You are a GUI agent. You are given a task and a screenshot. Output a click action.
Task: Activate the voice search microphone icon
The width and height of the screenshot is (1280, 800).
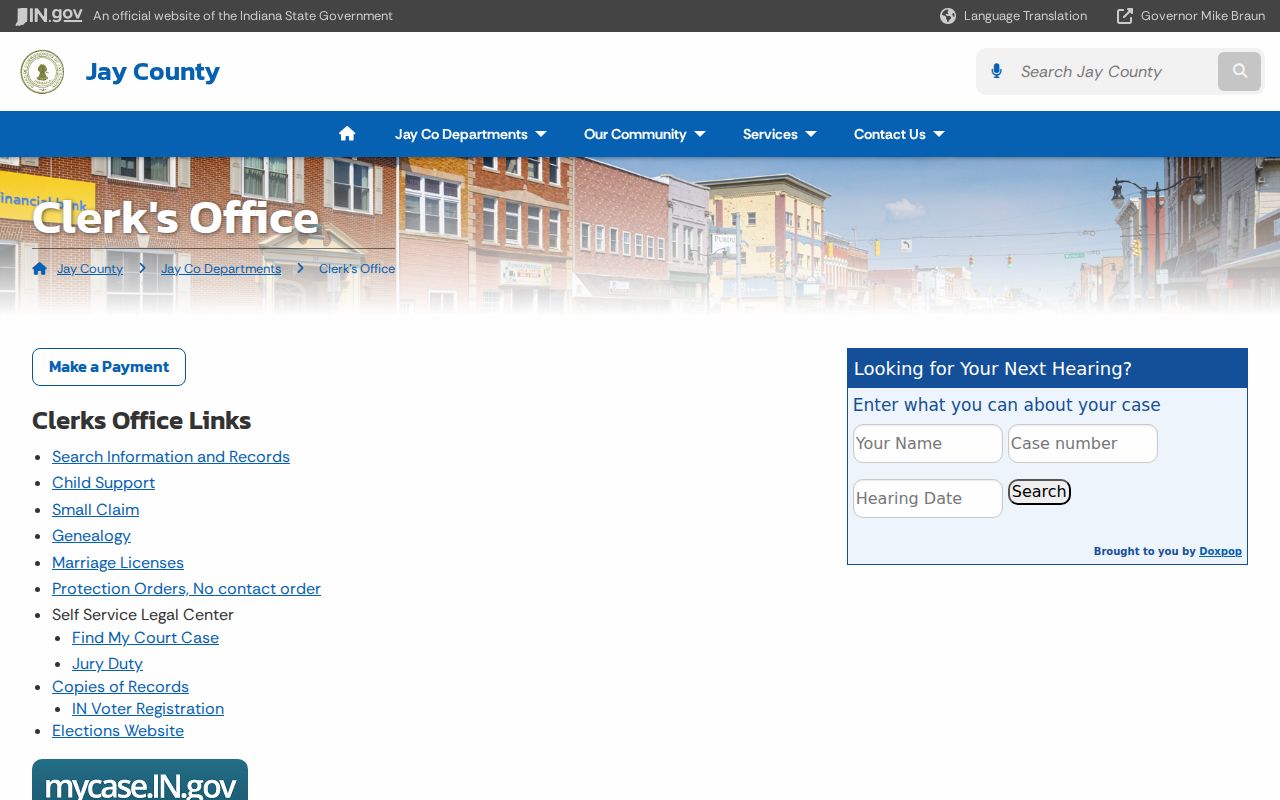tap(996, 71)
